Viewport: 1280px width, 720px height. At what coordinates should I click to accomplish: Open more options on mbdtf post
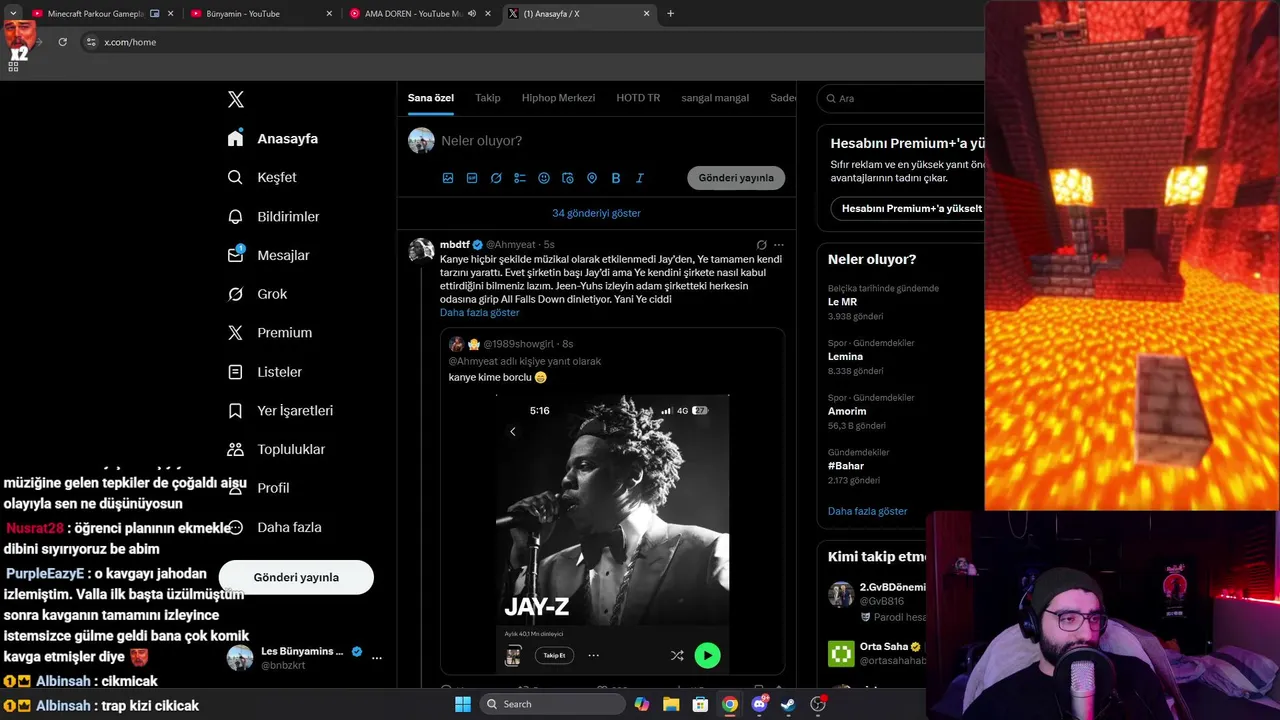[779, 244]
